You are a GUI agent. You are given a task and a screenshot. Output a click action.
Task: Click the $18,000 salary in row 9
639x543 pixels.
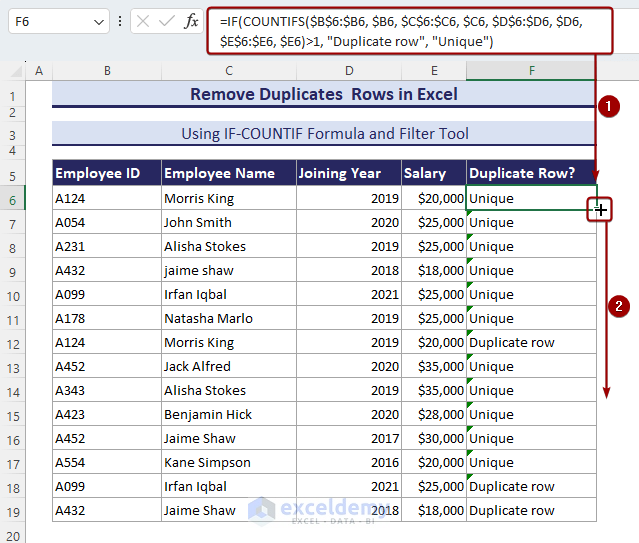434,271
